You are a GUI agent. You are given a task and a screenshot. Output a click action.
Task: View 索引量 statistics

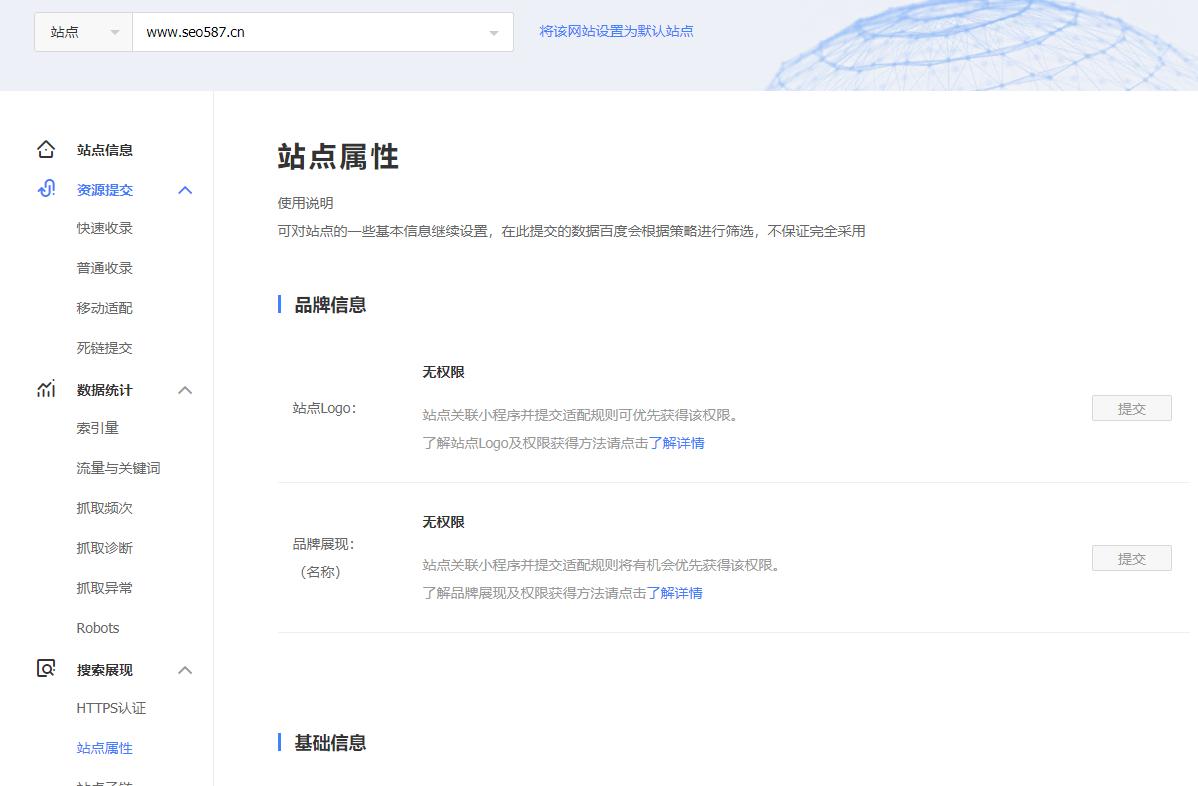click(95, 427)
